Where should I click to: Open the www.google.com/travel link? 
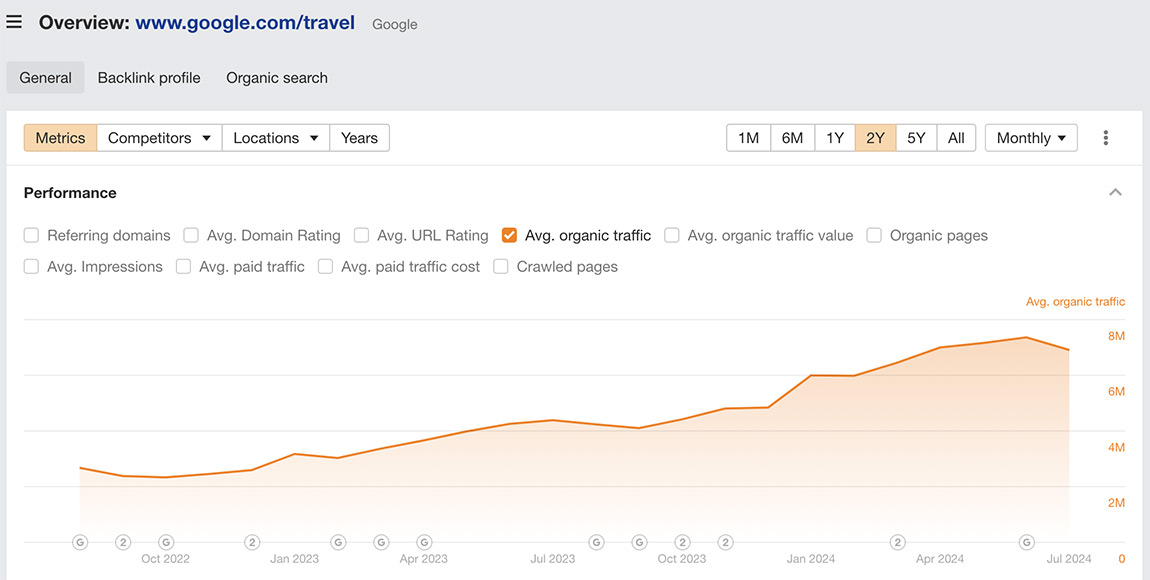(245, 23)
